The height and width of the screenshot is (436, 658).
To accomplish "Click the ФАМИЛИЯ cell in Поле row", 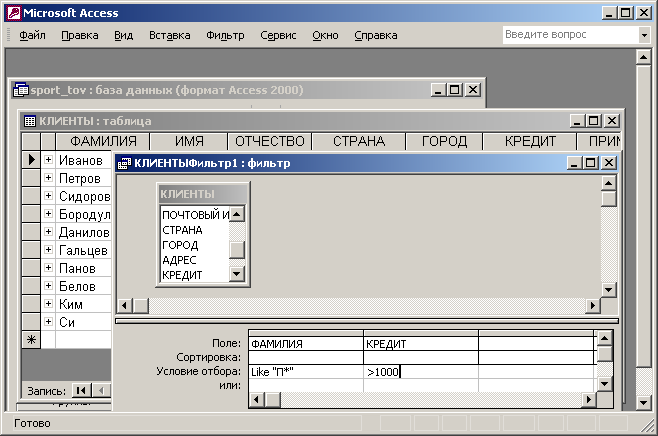I will tap(306, 344).
